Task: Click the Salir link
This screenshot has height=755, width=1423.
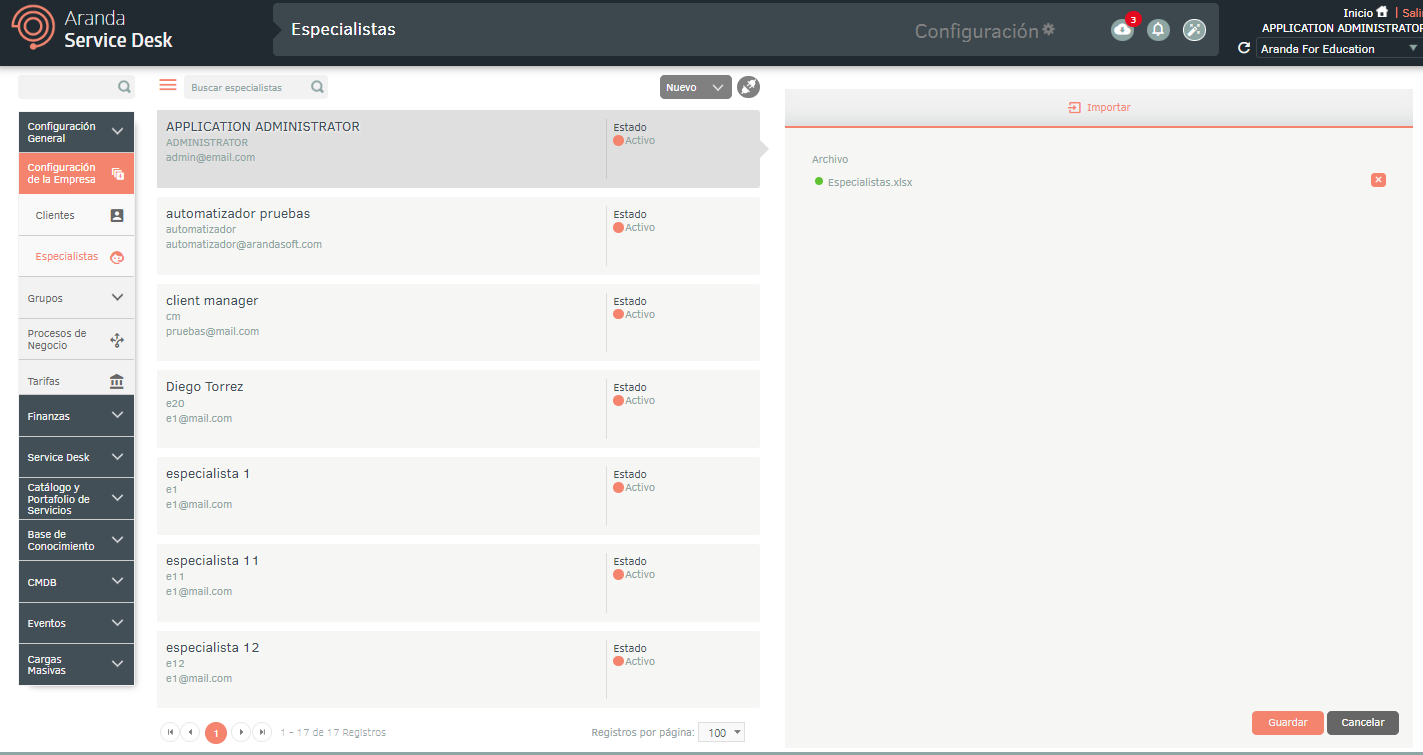Action: (1412, 13)
